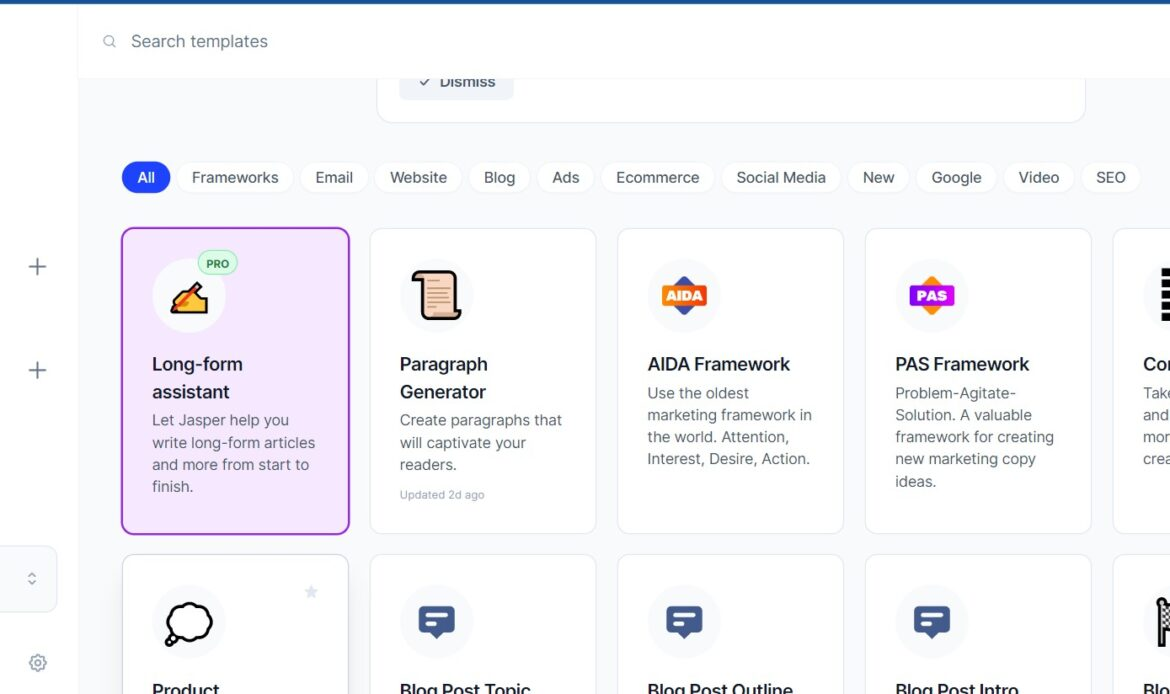Click the Blog Post Outline chat icon
The width and height of the screenshot is (1170, 694).
pyautogui.click(x=684, y=622)
